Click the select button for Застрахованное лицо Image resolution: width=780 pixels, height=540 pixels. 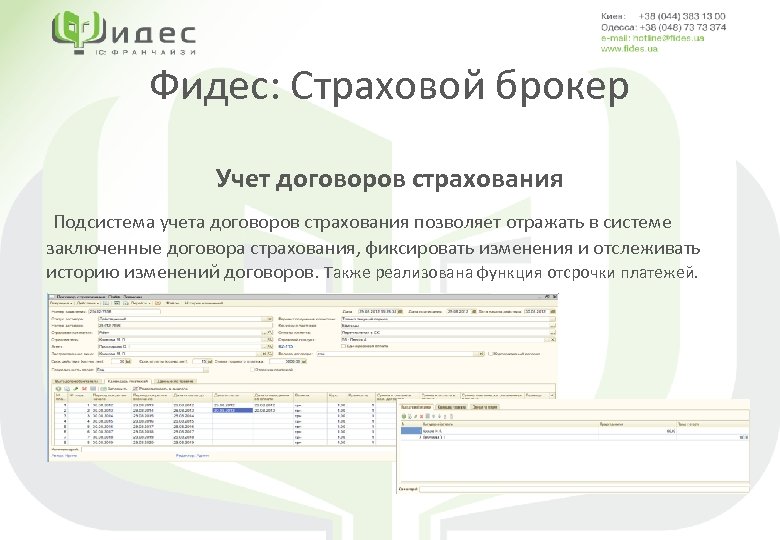258,354
